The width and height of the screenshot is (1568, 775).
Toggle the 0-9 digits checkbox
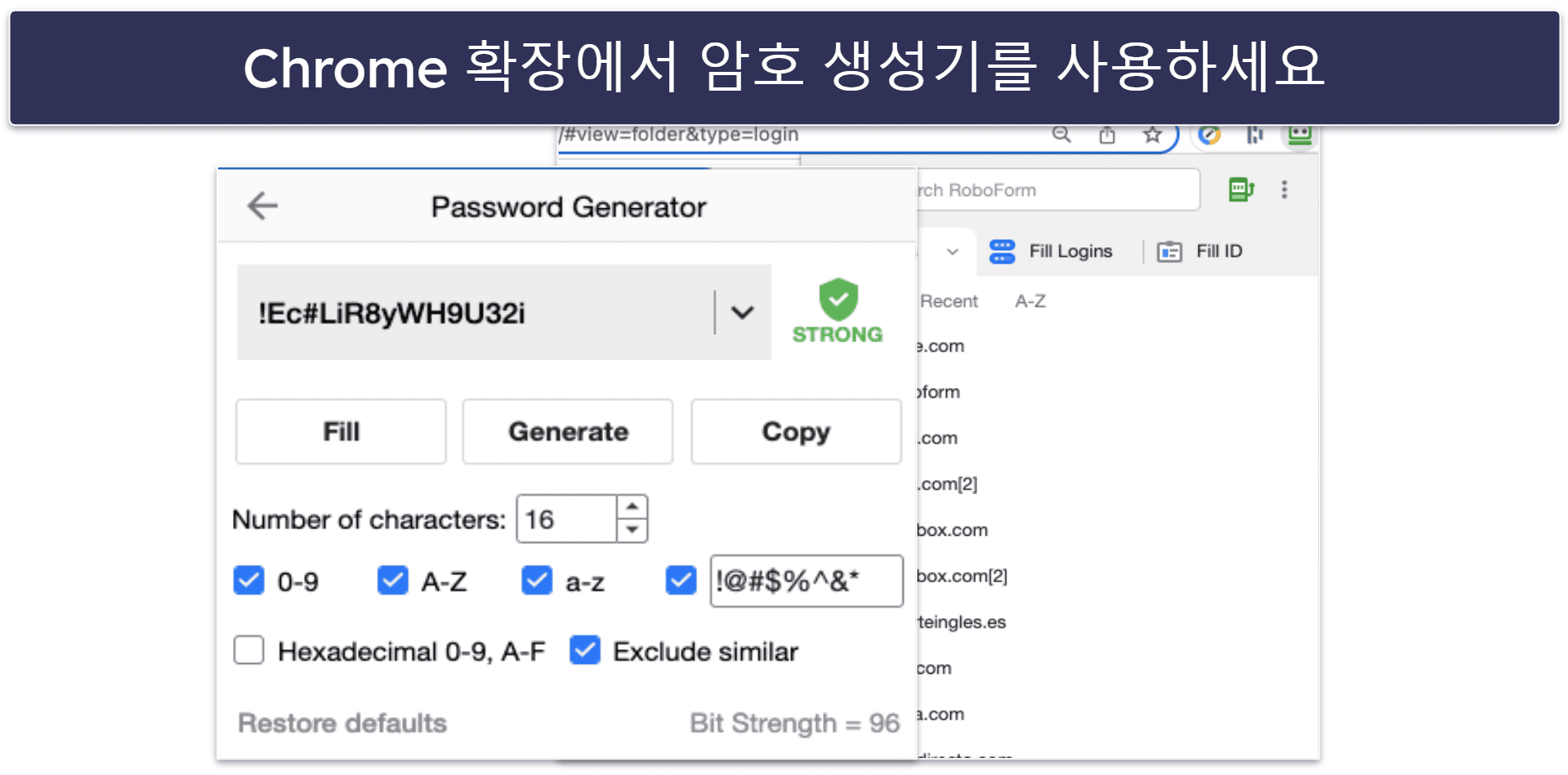coord(249,581)
